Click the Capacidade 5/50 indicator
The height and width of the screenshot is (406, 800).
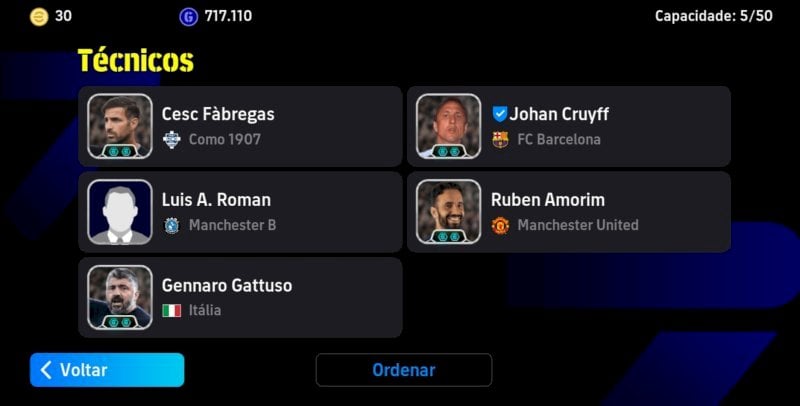[713, 16]
